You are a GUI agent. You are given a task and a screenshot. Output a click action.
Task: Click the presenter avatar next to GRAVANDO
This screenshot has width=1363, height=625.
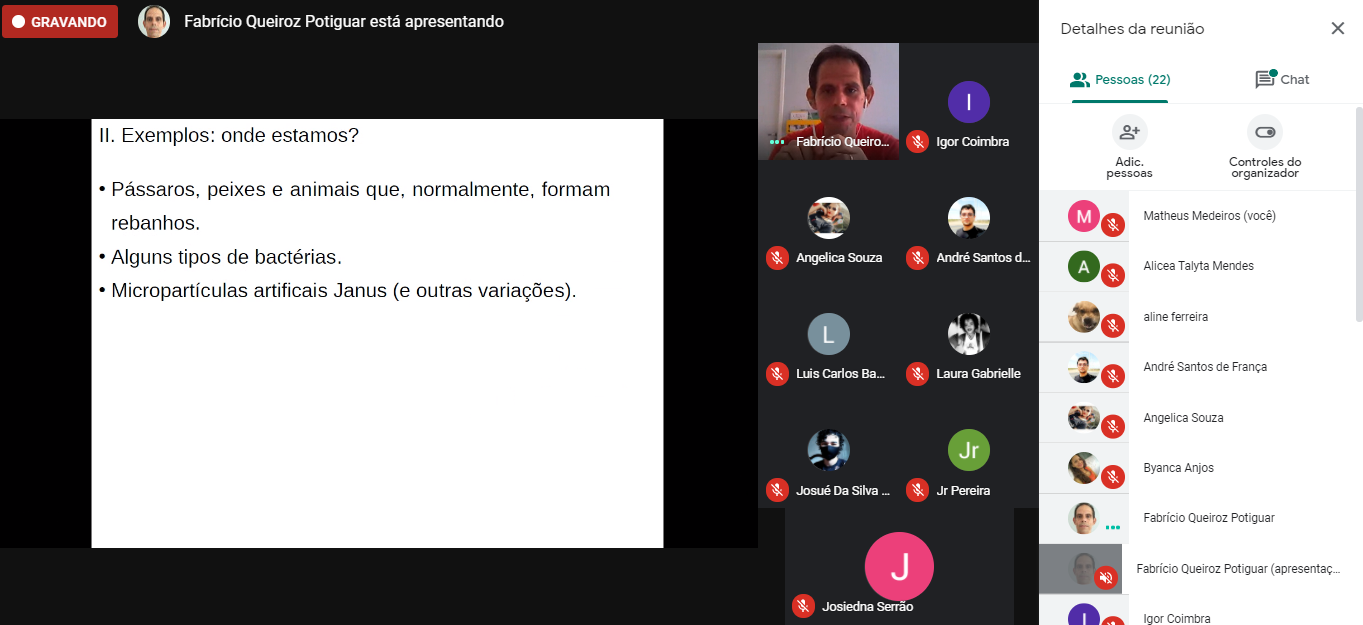click(x=154, y=22)
